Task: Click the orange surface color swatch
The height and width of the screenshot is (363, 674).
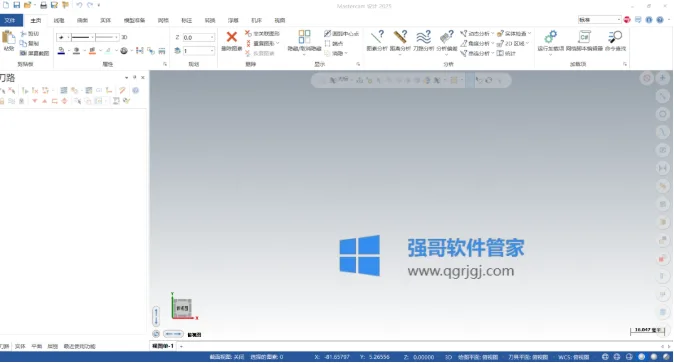Action: (92, 51)
